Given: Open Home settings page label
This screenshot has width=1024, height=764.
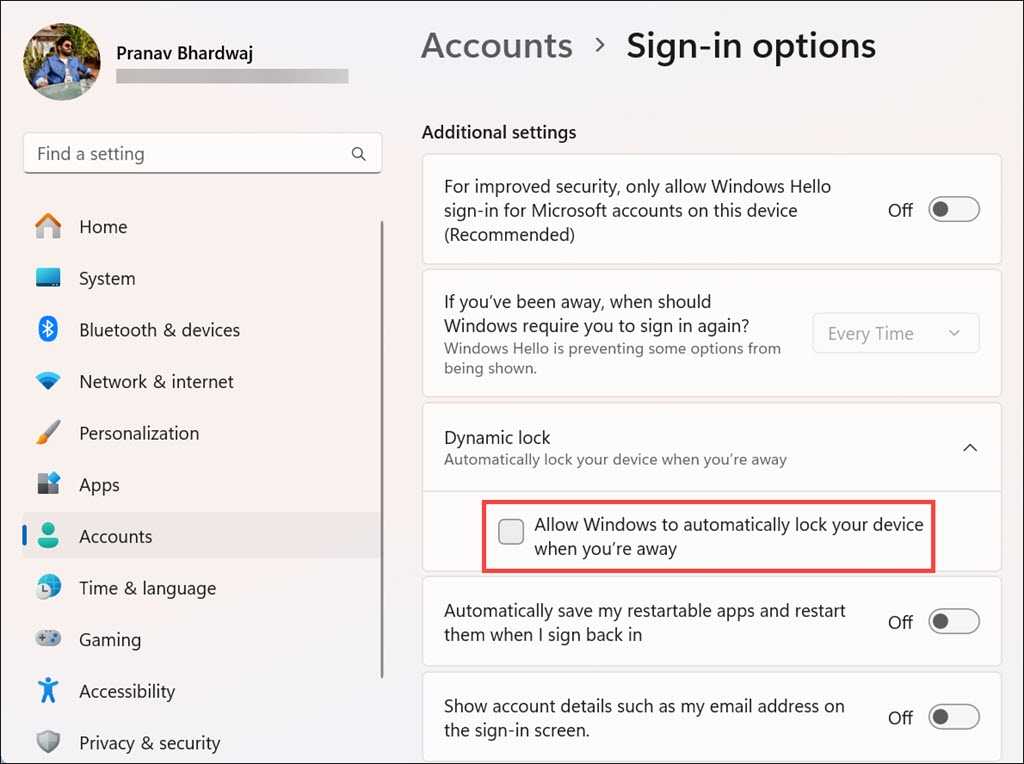Looking at the screenshot, I should (x=103, y=227).
